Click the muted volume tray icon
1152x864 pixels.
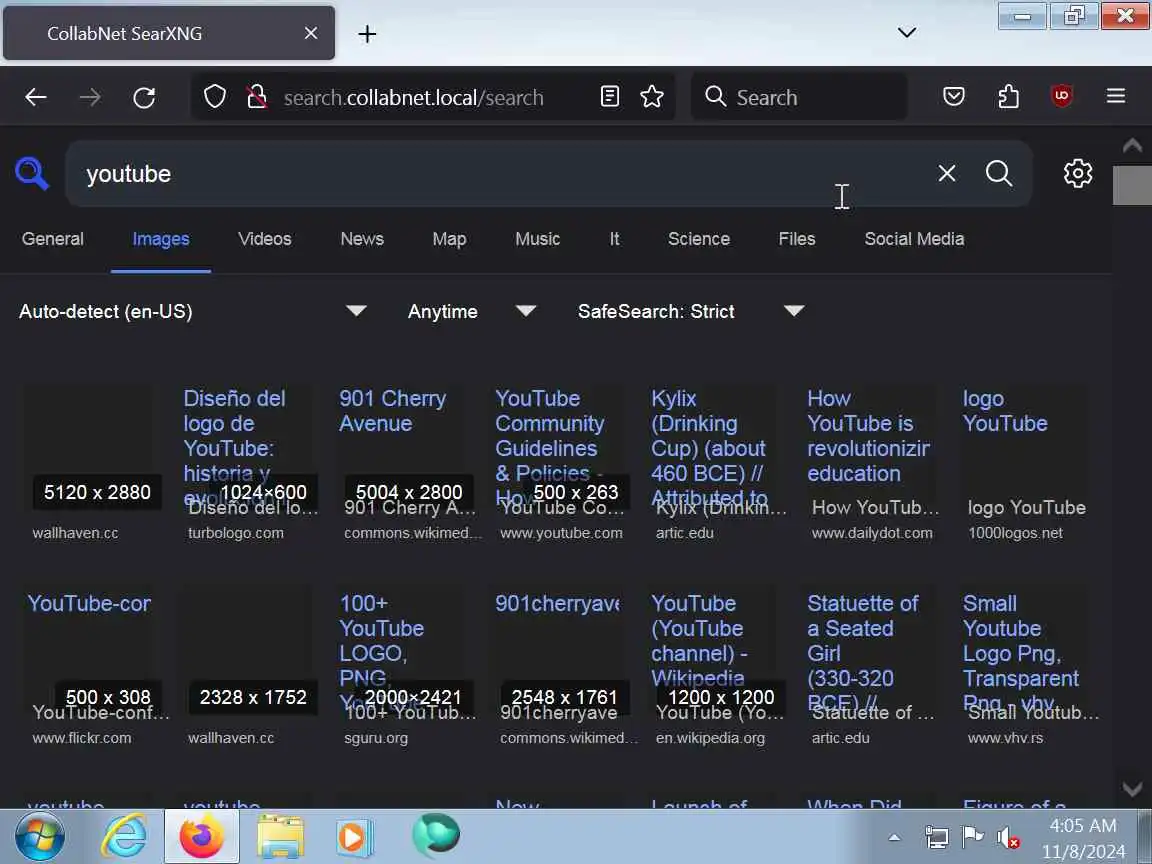tap(1008, 838)
